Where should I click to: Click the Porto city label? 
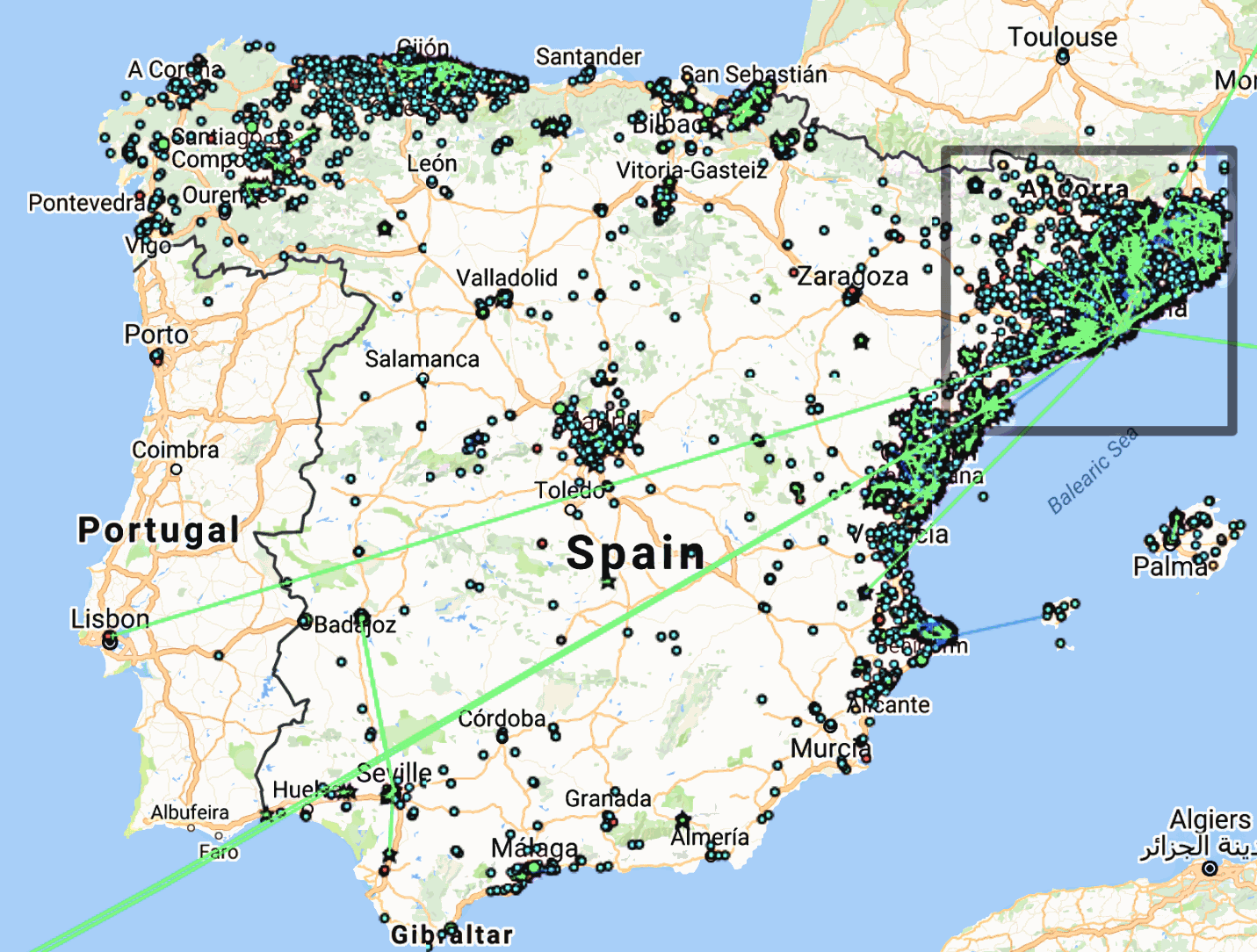click(x=156, y=335)
